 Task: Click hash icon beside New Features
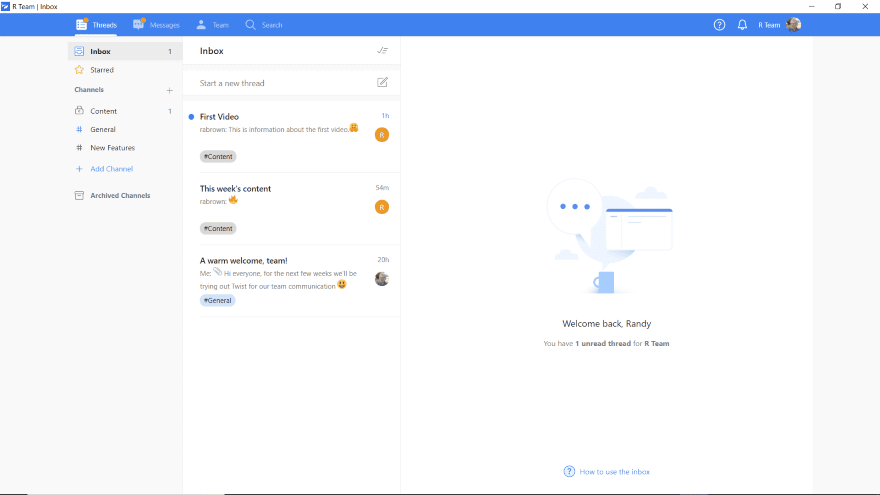click(79, 148)
